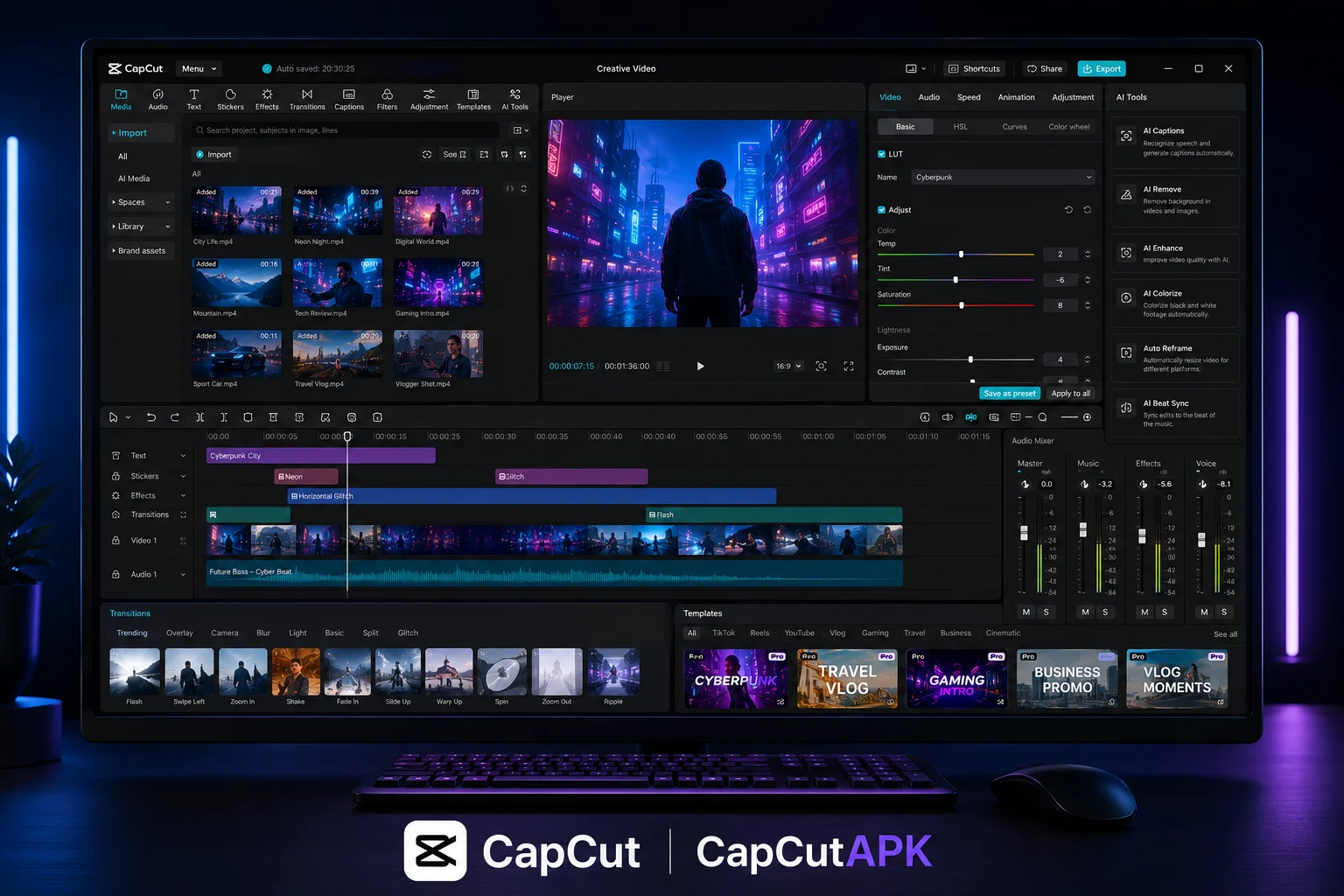The height and width of the screenshot is (896, 1344).
Task: Select the timeline Split tool
Action: 199,417
